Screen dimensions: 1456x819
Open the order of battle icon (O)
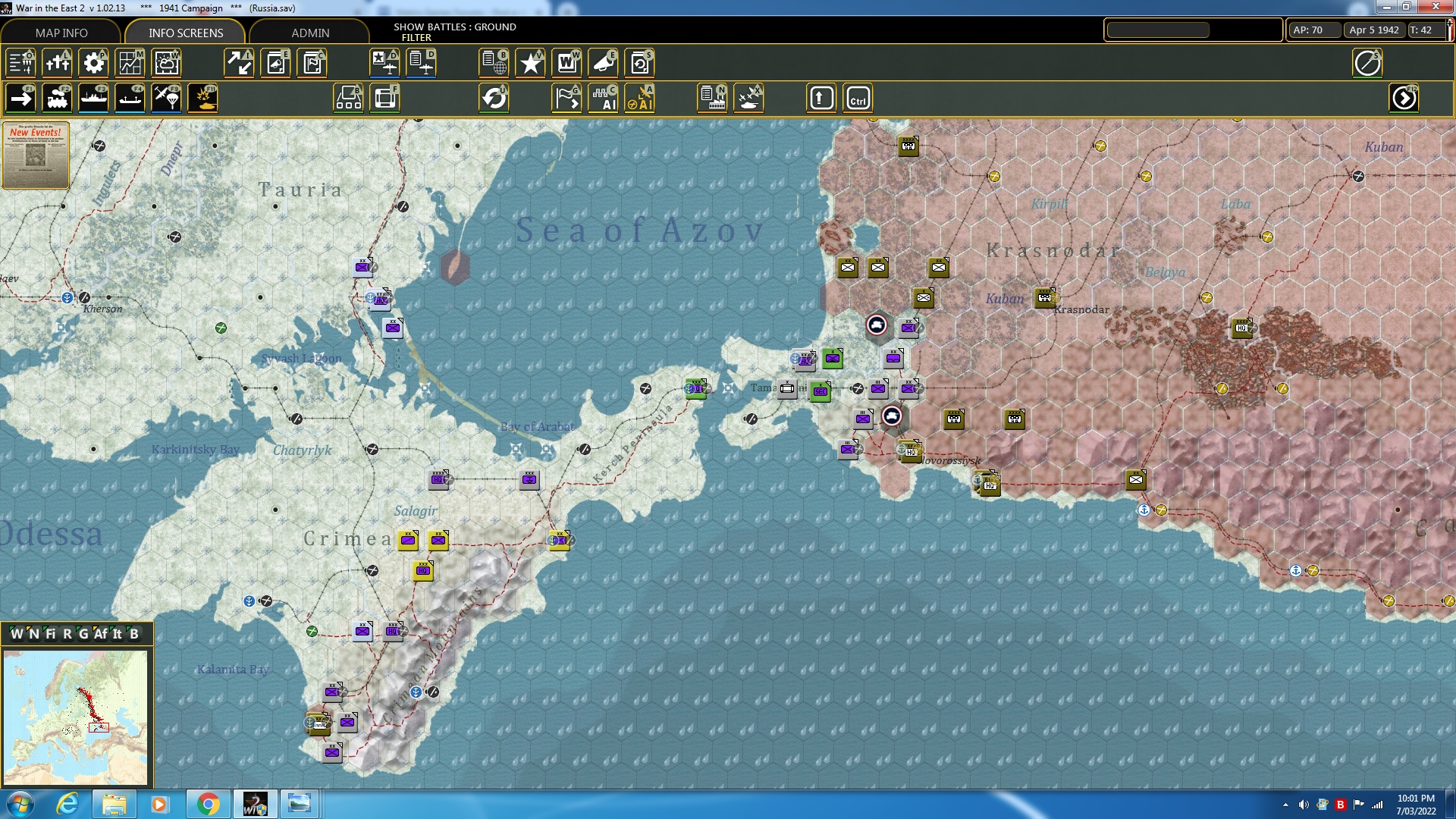click(21, 63)
